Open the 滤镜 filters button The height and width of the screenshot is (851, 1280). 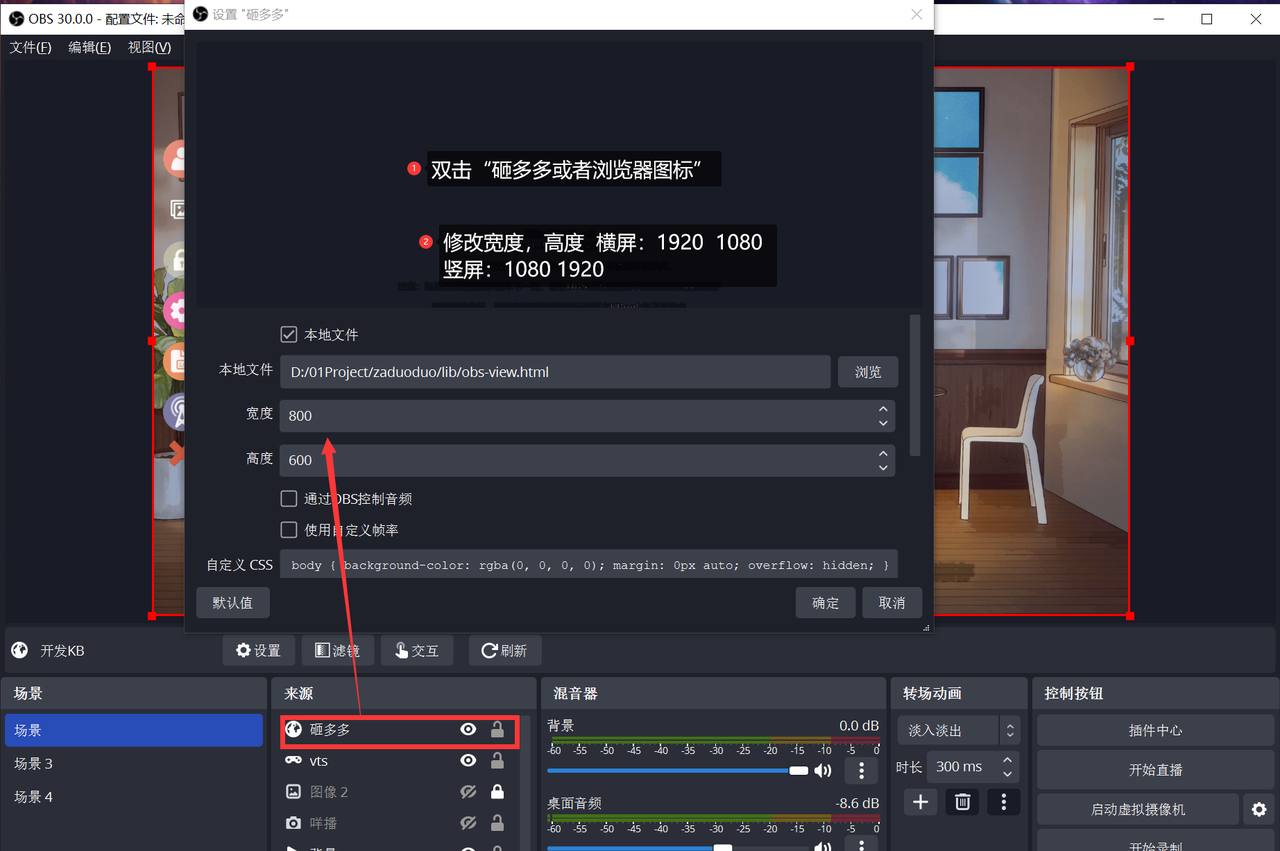[337, 650]
